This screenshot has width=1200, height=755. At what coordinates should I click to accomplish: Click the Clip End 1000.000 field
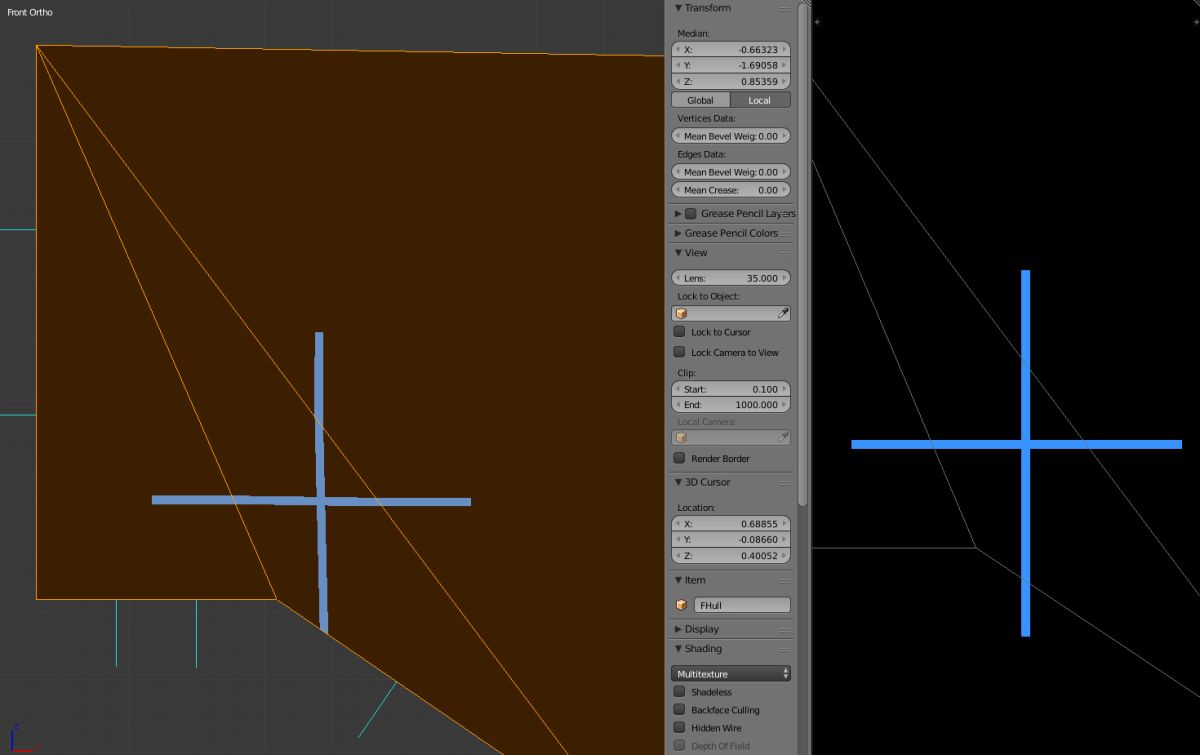731,405
